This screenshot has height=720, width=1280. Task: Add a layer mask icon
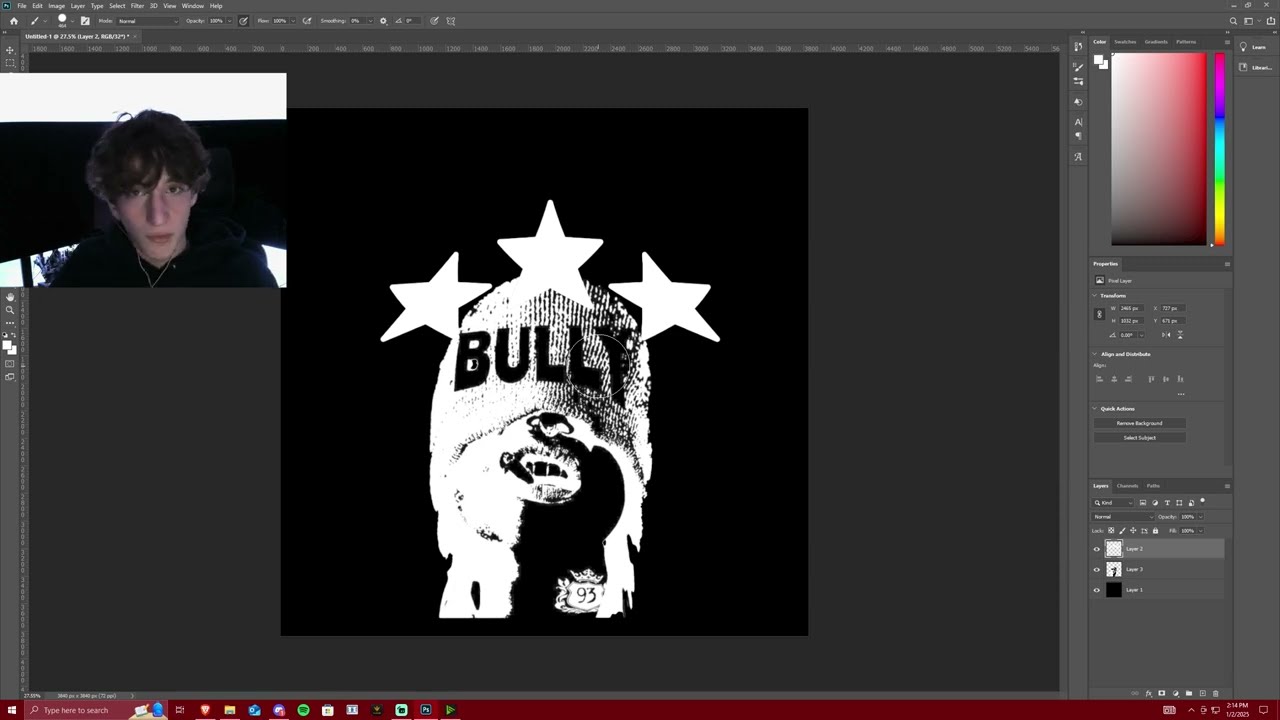(x=1161, y=693)
